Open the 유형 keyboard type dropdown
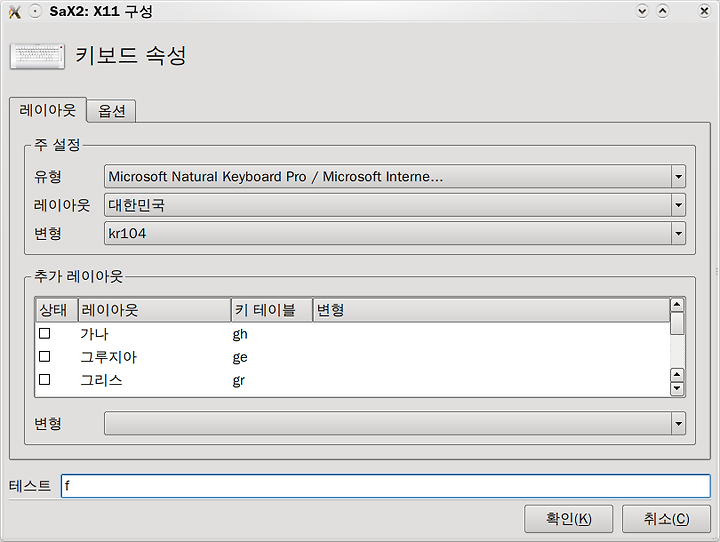Image resolution: width=720 pixels, height=542 pixels. click(395, 177)
